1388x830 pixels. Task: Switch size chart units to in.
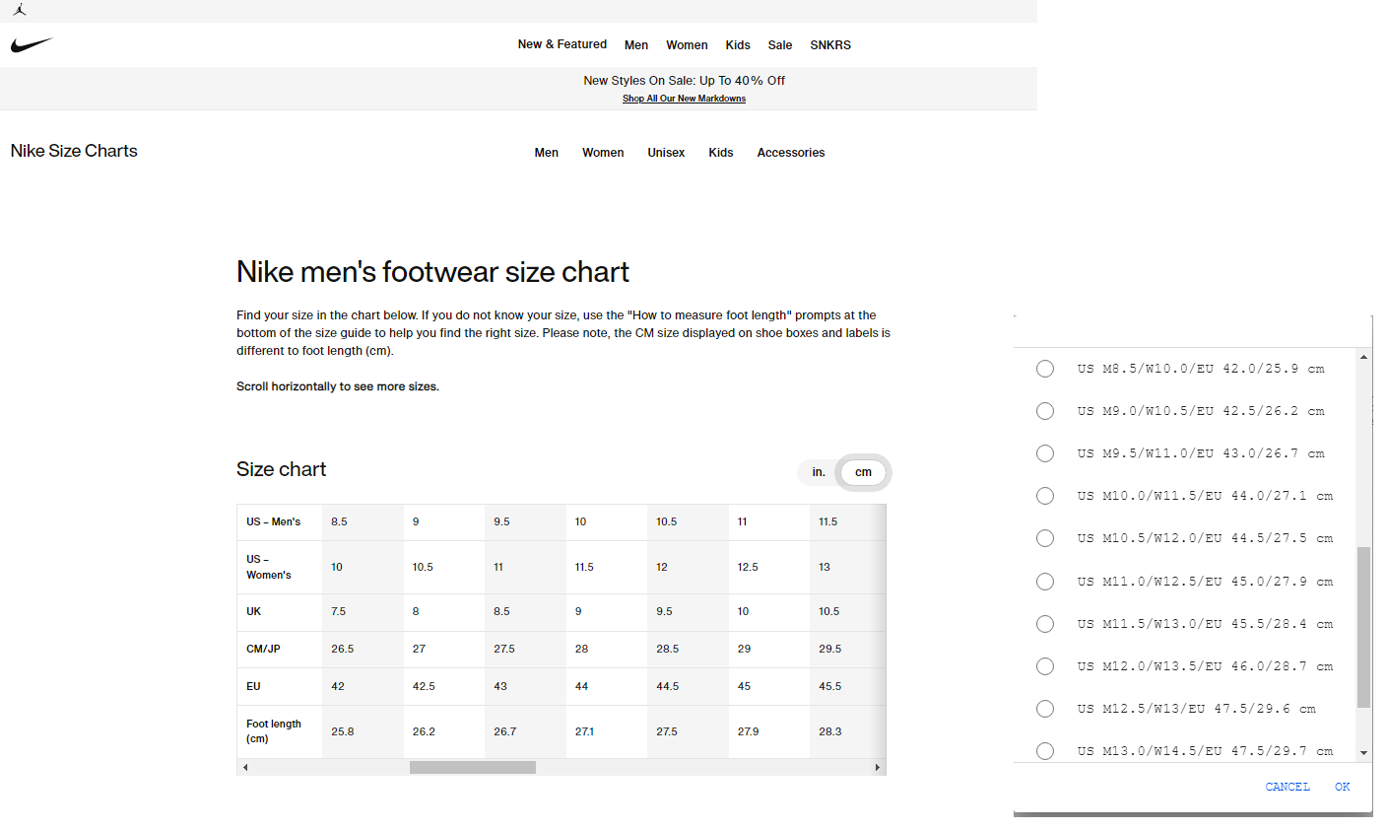pos(818,472)
